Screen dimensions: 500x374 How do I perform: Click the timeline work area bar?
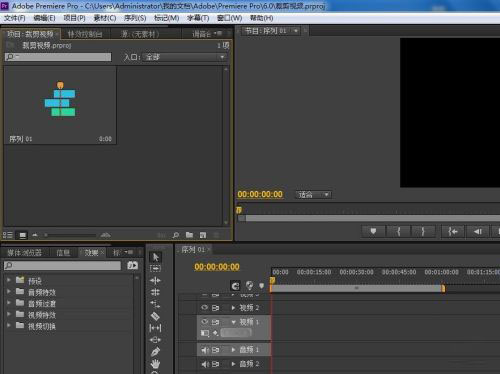coord(357,288)
